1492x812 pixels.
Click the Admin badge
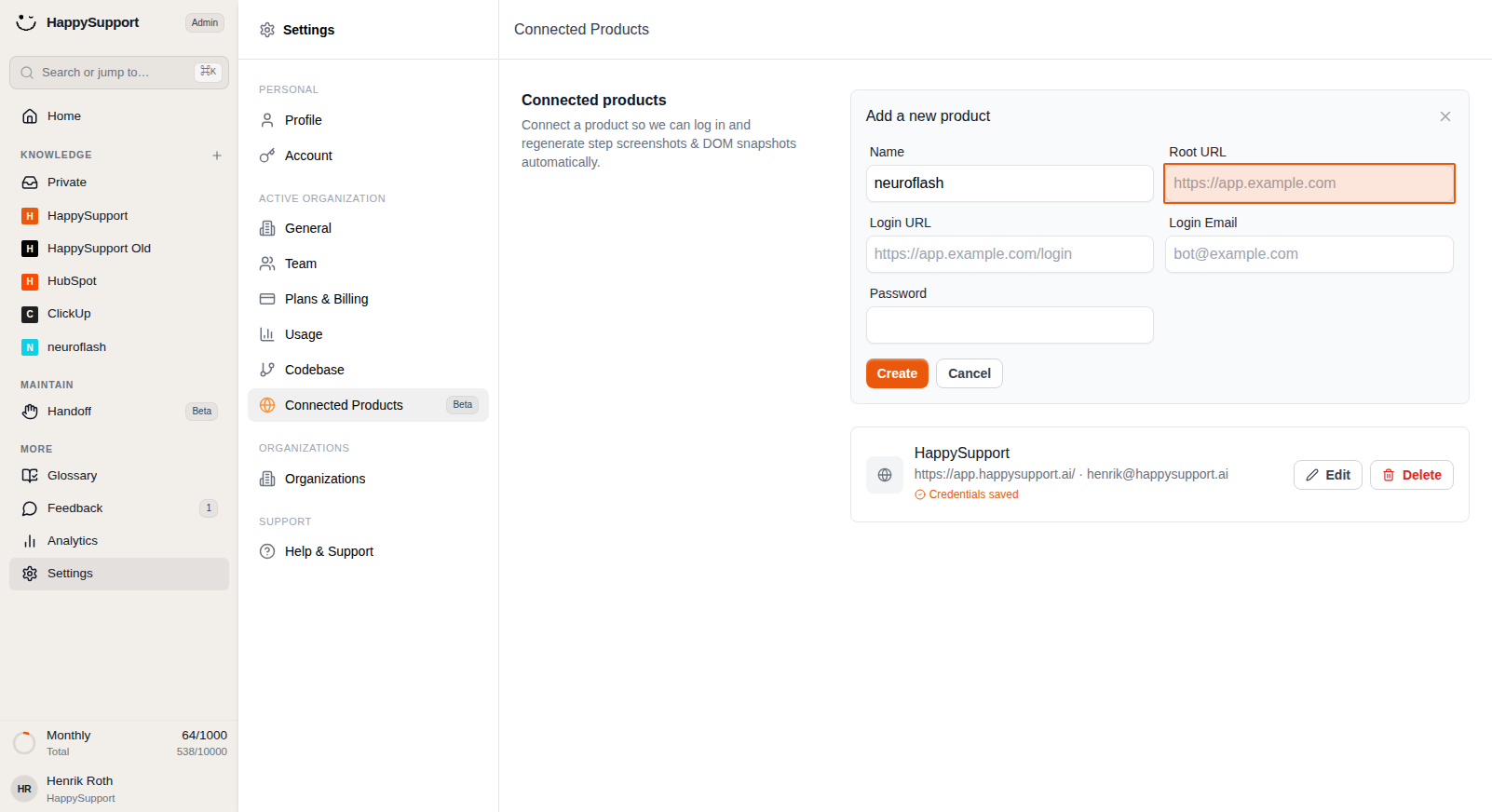[x=205, y=23]
